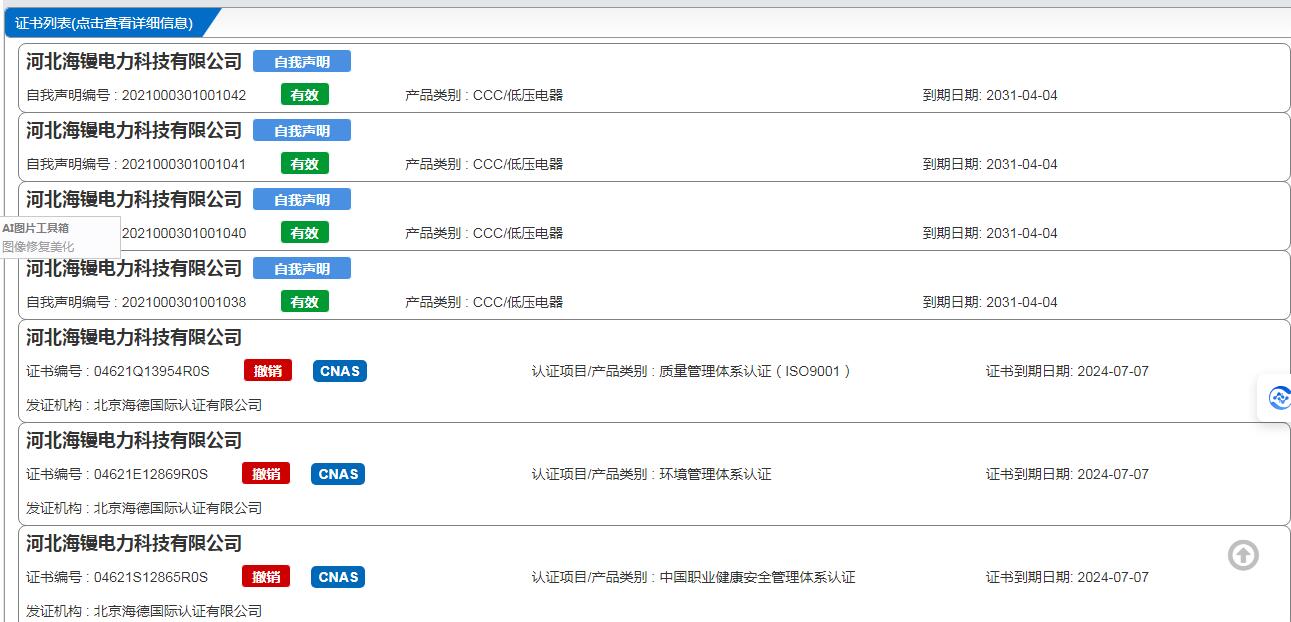This screenshot has width=1291, height=622.
Task: Click 证书到期日期 2024-07-07 in 环境管理 entry
Action: click(1067, 475)
